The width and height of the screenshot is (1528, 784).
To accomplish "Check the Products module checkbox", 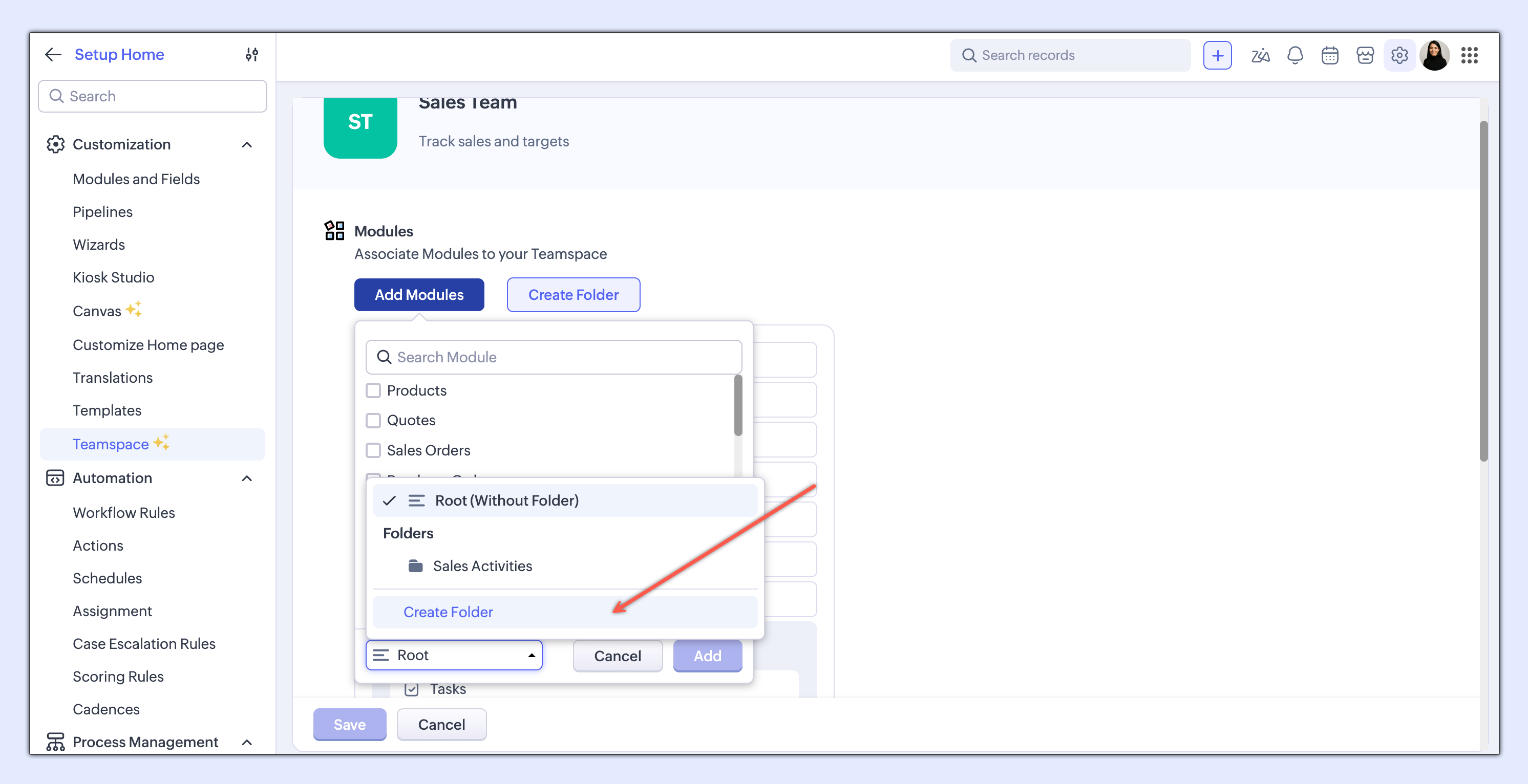I will (x=373, y=390).
